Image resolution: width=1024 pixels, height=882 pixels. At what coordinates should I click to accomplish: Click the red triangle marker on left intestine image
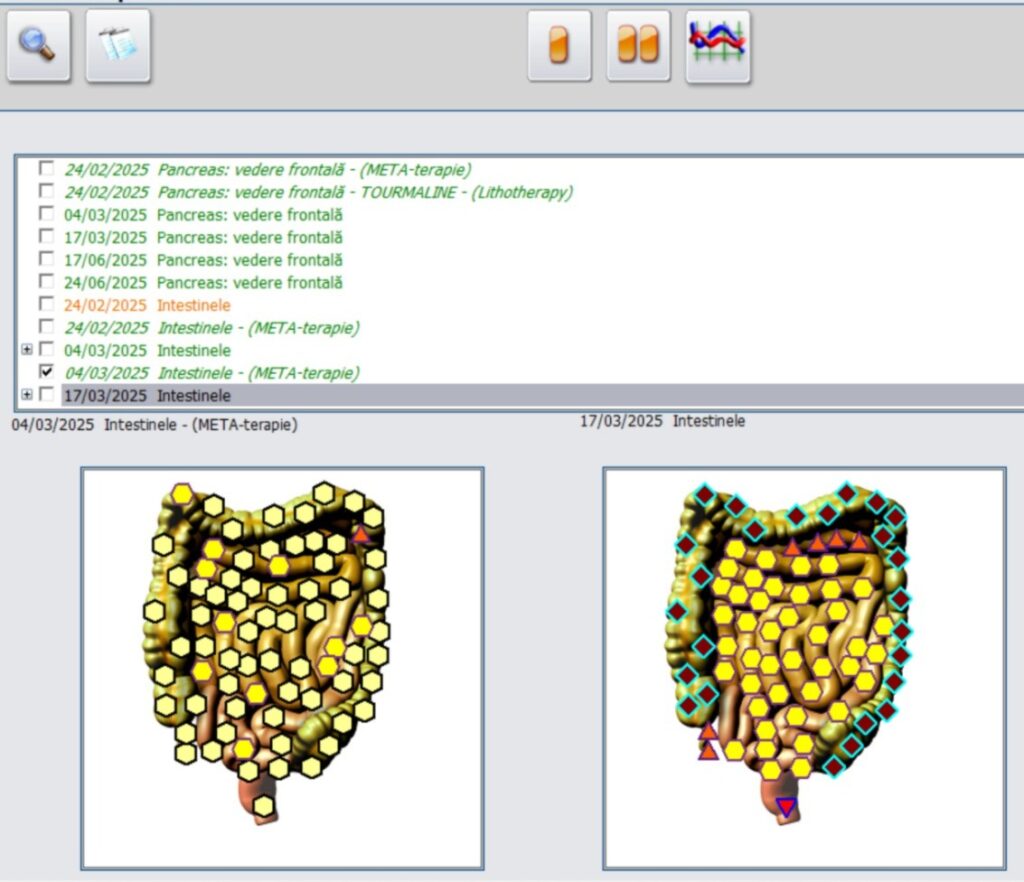point(361,535)
